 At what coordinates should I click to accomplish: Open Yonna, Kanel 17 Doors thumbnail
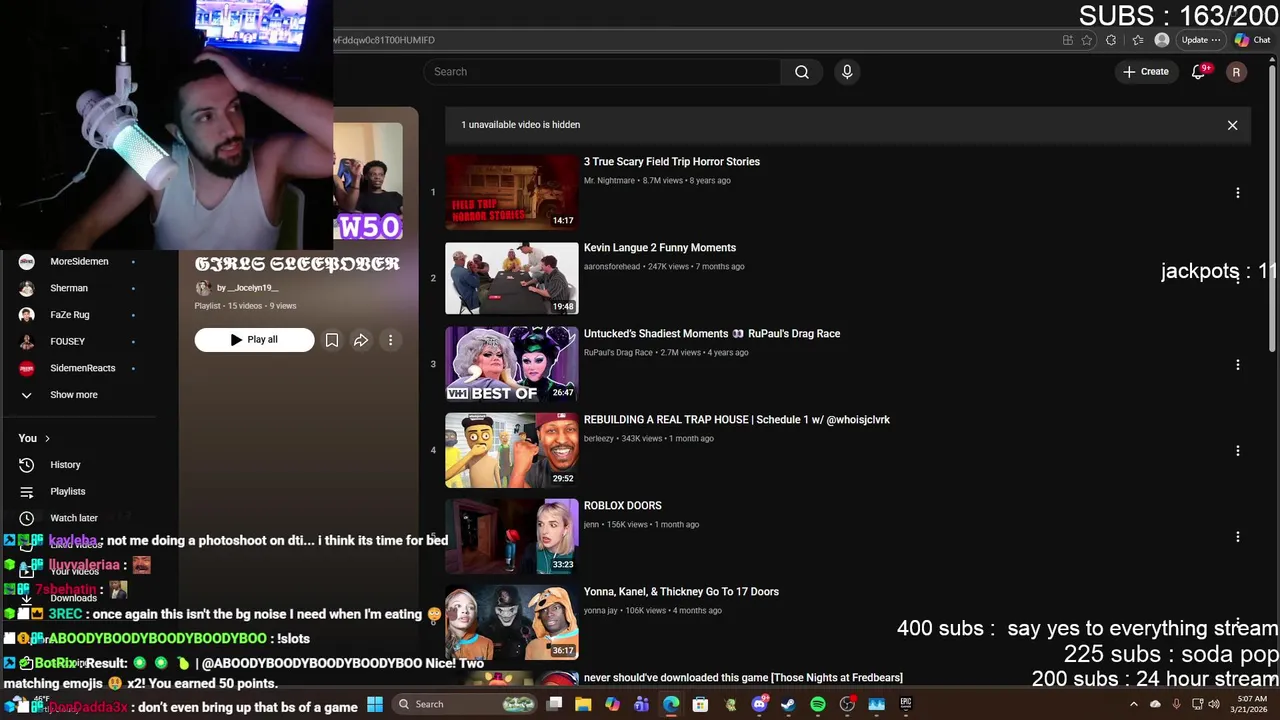[x=512, y=622]
